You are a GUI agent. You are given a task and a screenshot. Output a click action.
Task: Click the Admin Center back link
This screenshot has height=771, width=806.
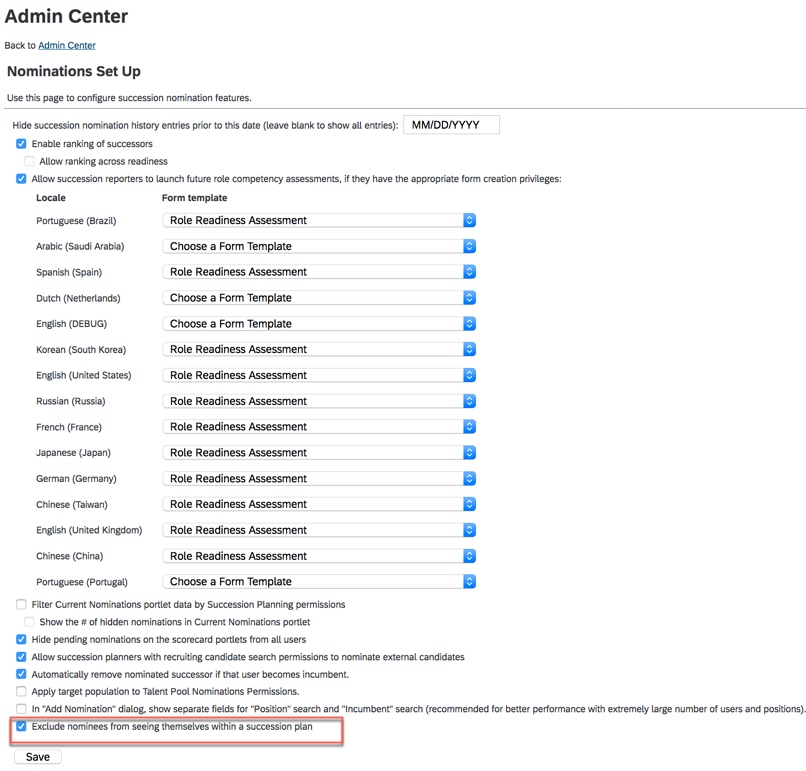[x=67, y=45]
